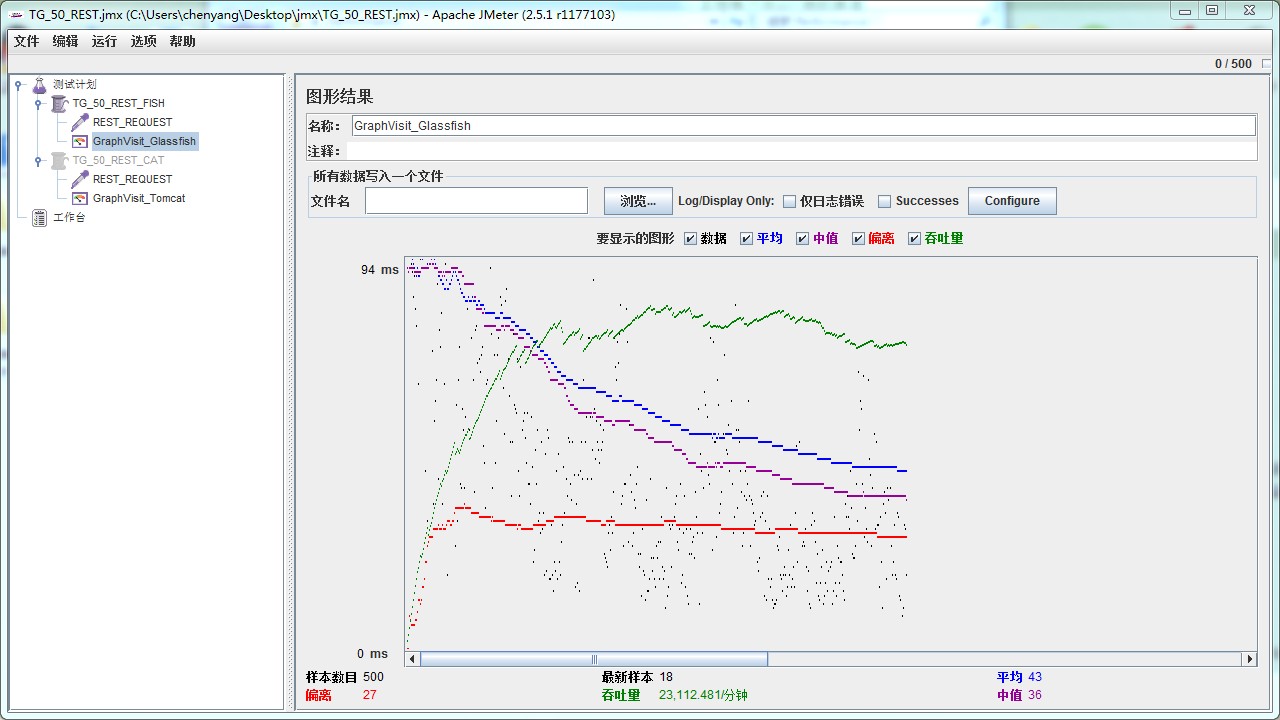Viewport: 1280px width, 720px height.
Task: Check the Successes checkbox
Action: point(884,200)
